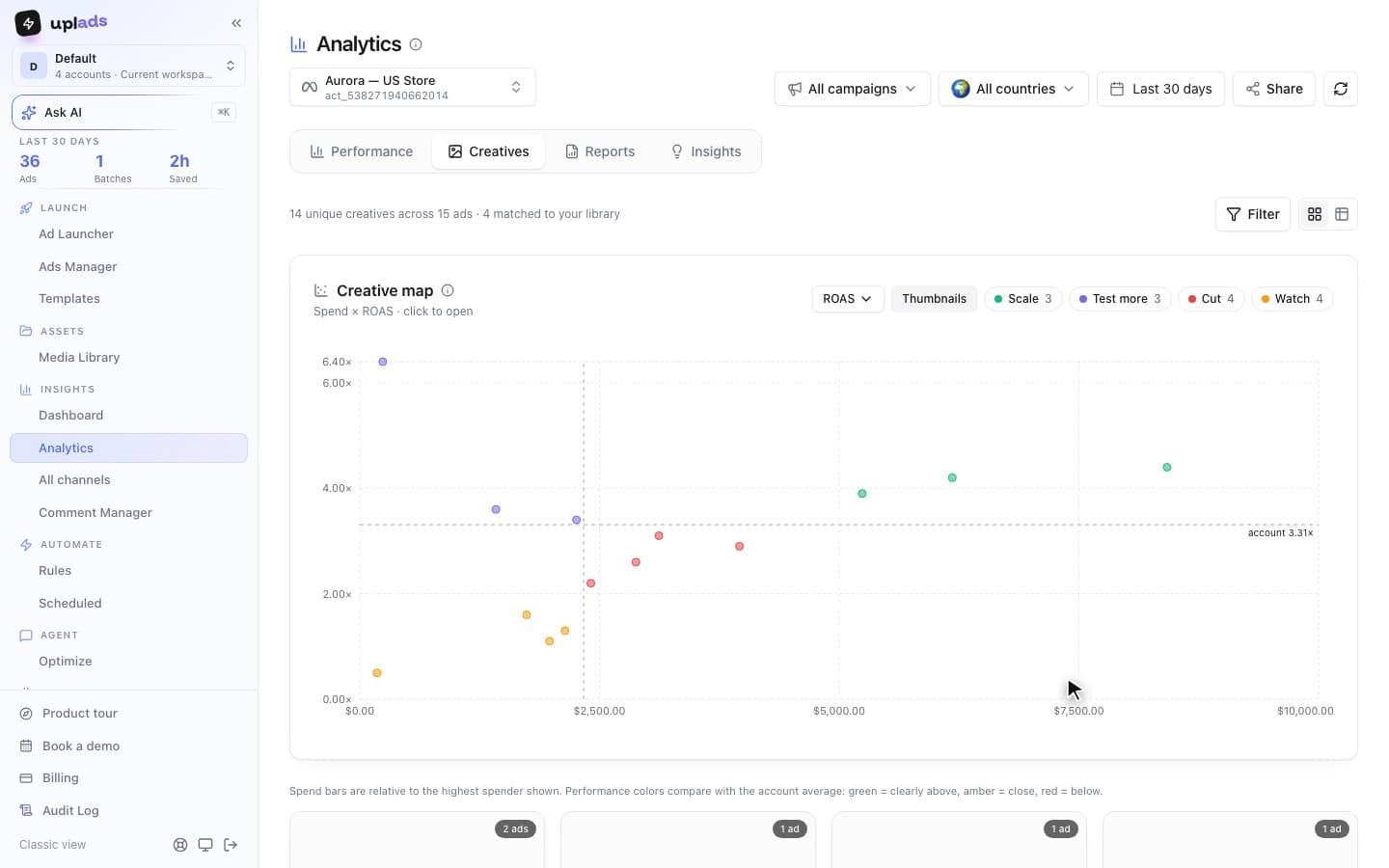Click the monitor display icon in sidebar footer
Image resolution: width=1389 pixels, height=868 pixels.
pos(205,845)
